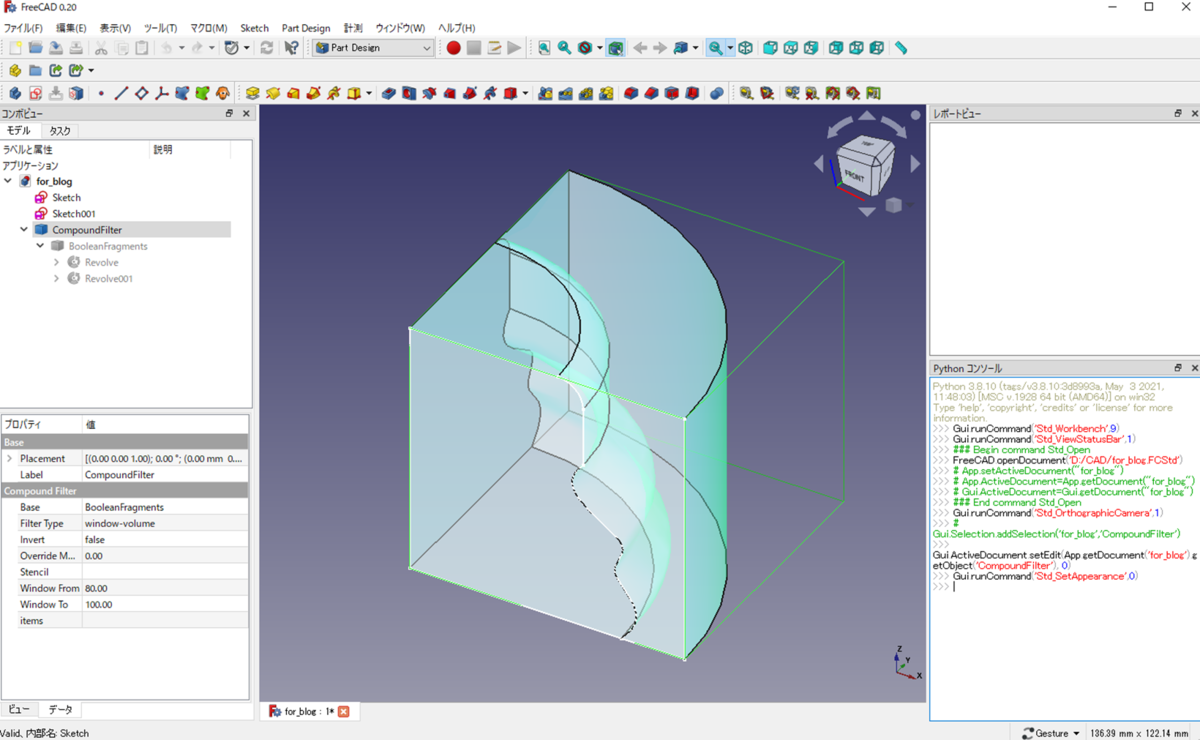Float the レポートビュー panel

1178,114
